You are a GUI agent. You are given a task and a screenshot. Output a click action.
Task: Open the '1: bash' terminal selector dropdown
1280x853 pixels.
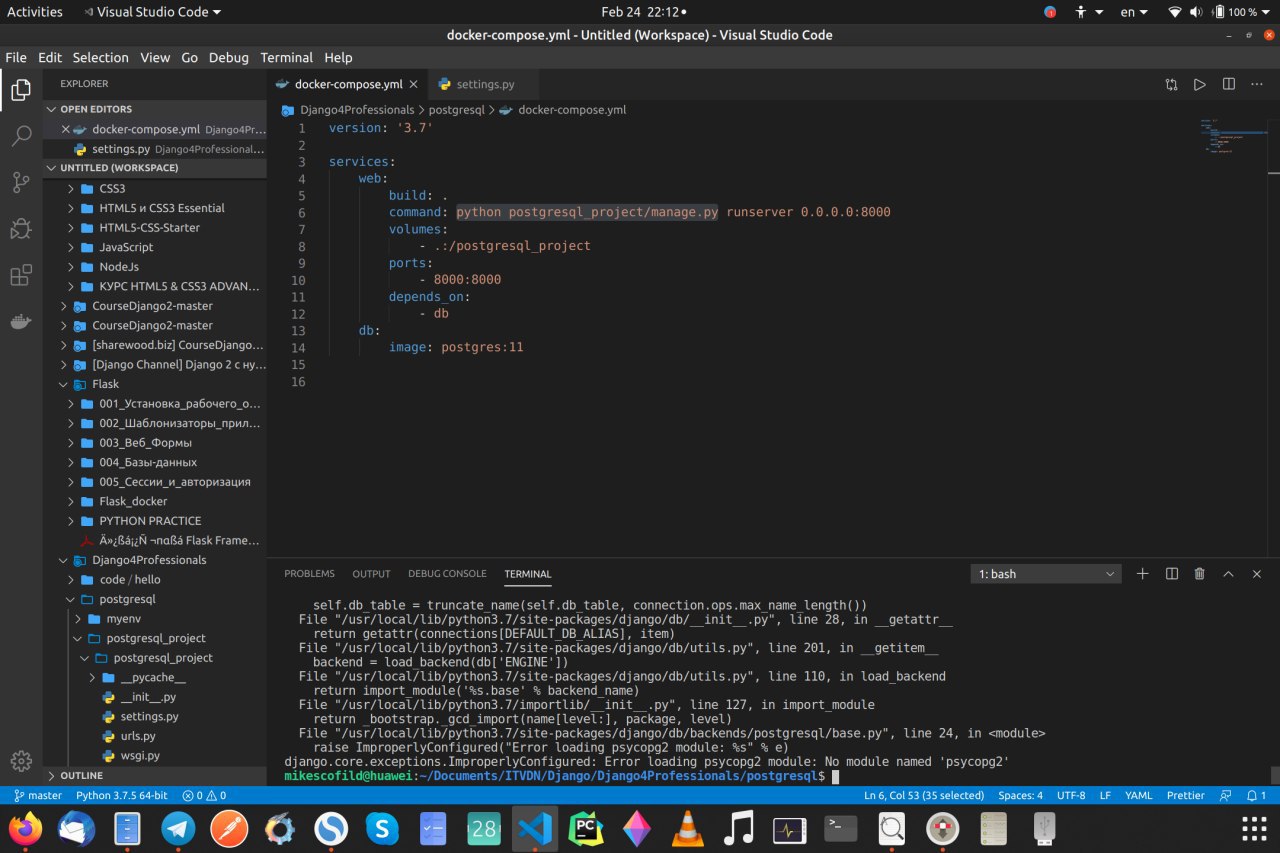click(x=1046, y=574)
